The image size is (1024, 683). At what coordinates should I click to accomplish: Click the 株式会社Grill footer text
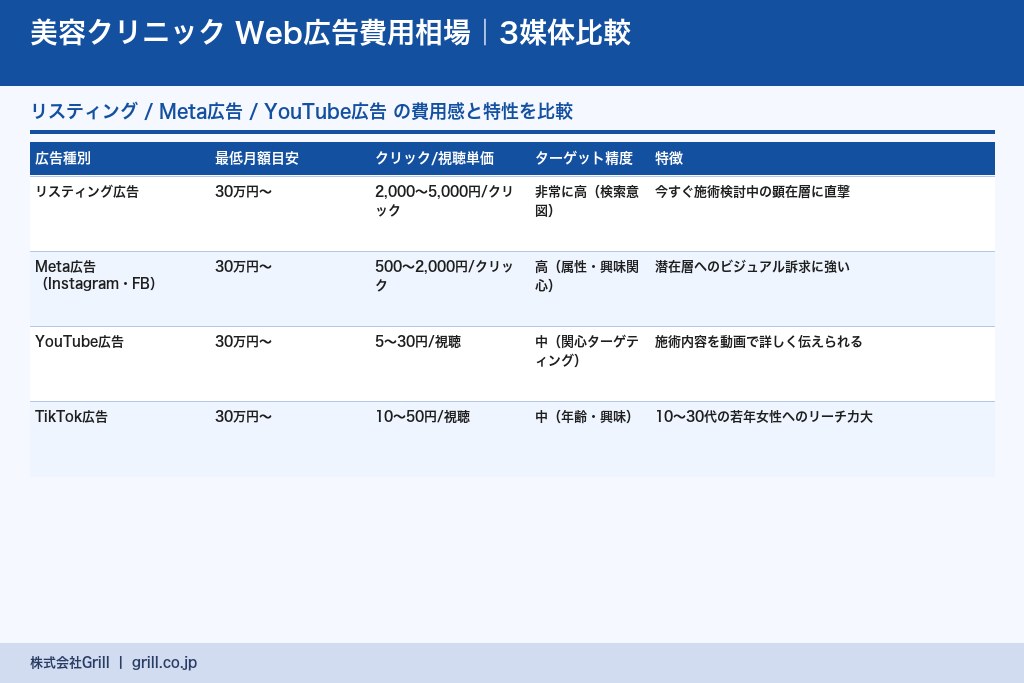pos(68,662)
